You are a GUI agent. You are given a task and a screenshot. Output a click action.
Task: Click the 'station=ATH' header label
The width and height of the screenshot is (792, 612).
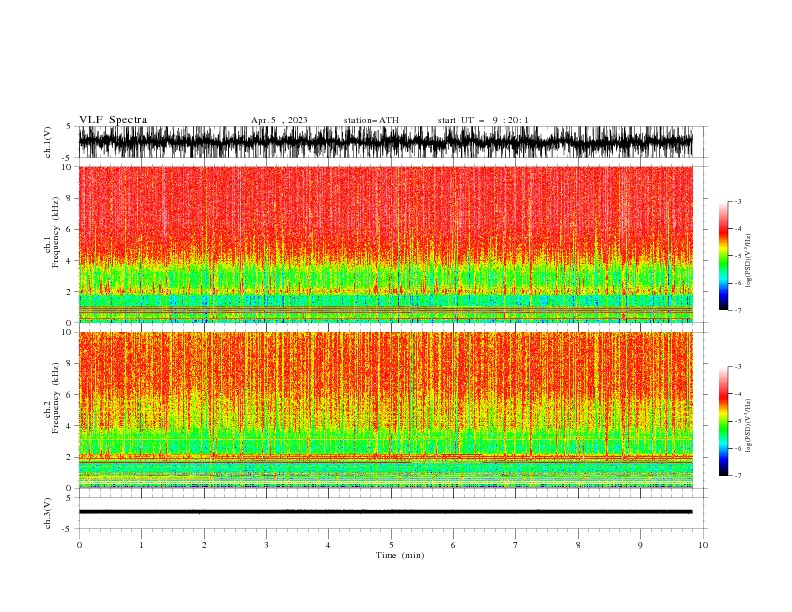371,120
